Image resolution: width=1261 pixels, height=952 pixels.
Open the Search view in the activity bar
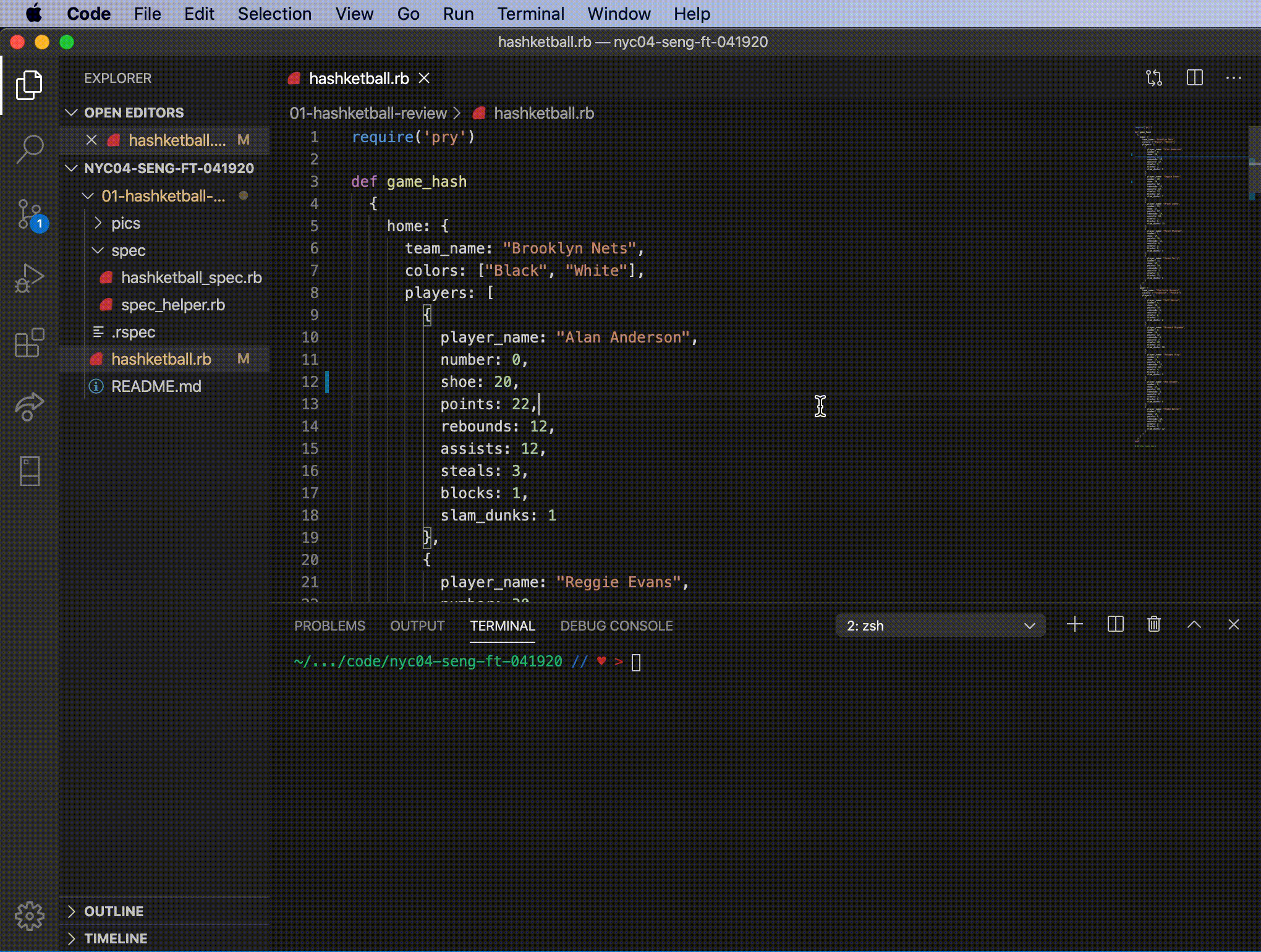click(29, 148)
